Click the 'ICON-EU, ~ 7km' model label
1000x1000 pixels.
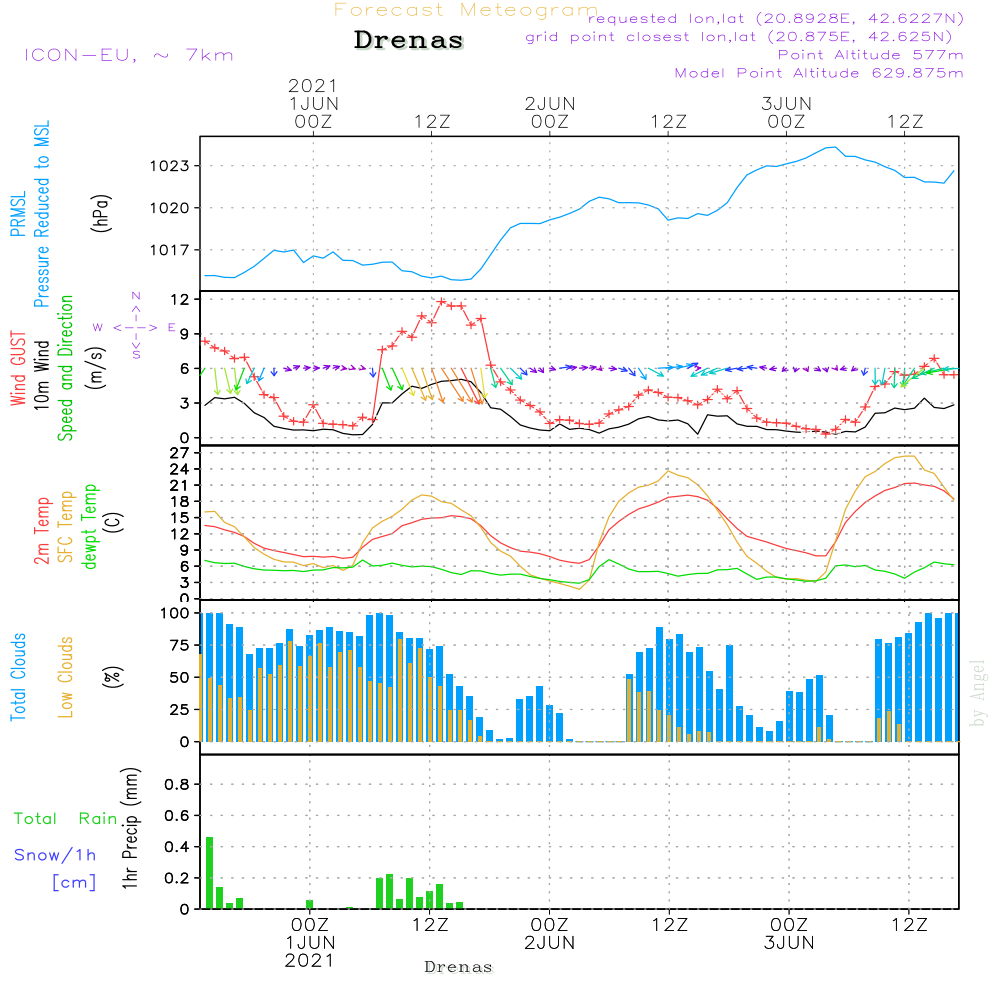pos(129,55)
